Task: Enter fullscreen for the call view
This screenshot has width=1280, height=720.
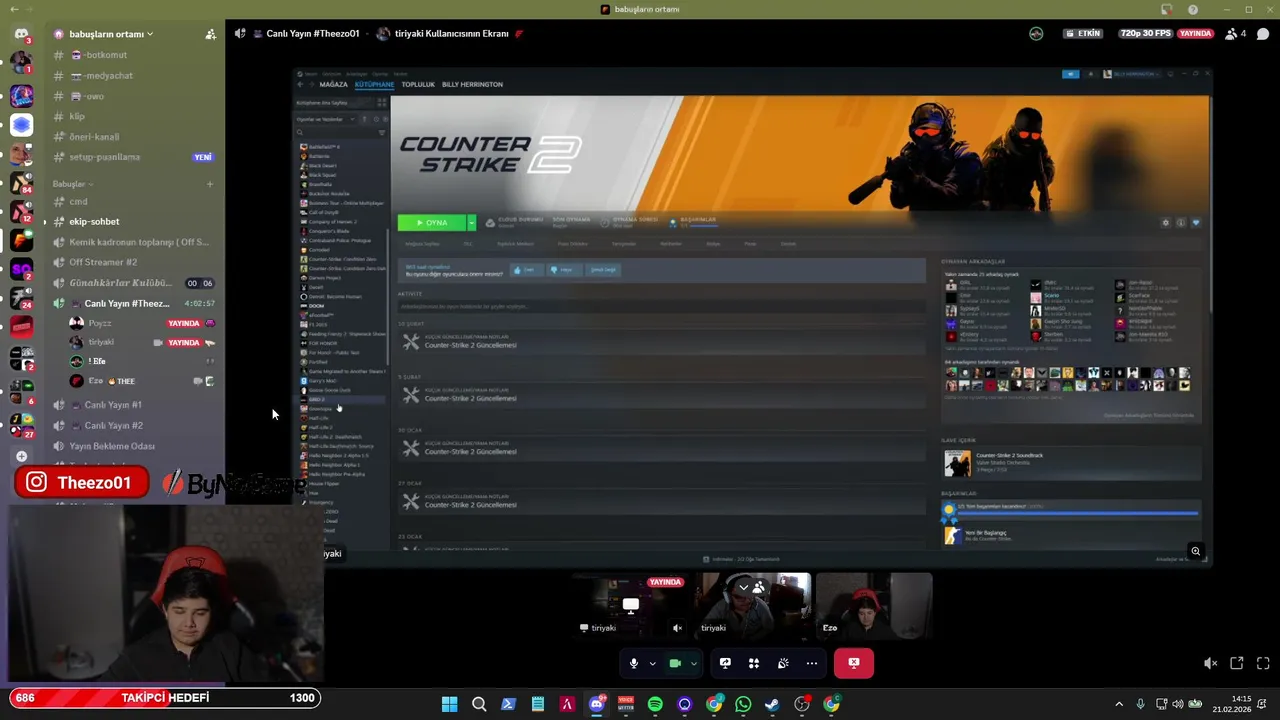Action: (1263, 663)
